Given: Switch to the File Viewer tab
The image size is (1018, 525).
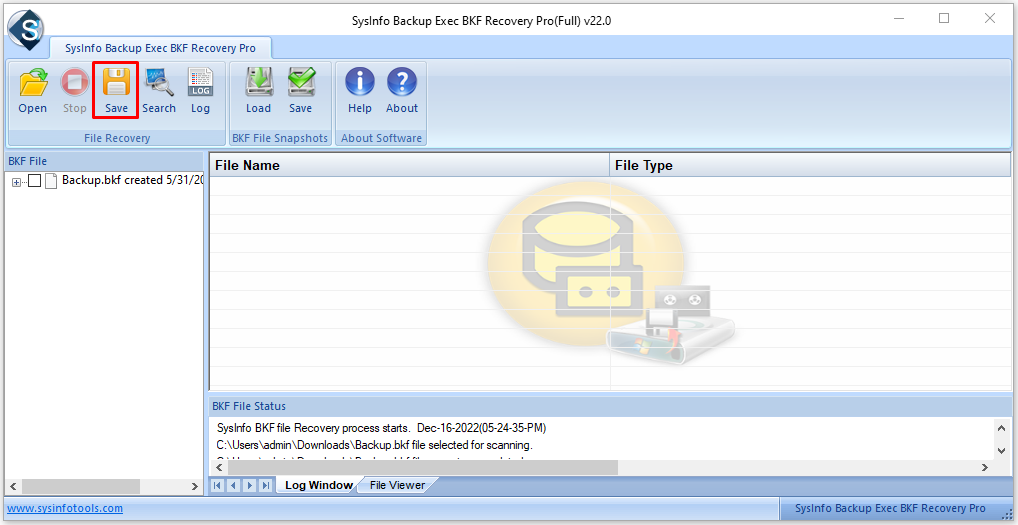Looking at the screenshot, I should (x=397, y=485).
